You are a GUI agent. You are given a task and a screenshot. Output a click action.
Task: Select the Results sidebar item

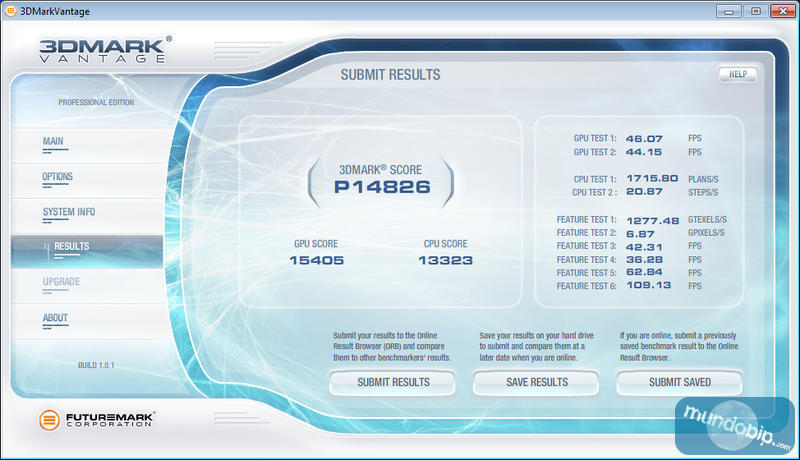87,251
